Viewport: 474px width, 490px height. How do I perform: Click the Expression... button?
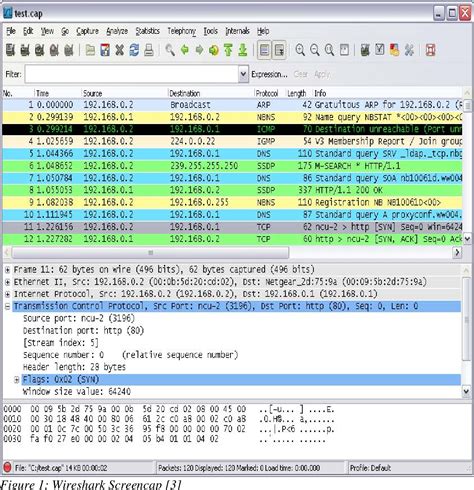coord(269,74)
